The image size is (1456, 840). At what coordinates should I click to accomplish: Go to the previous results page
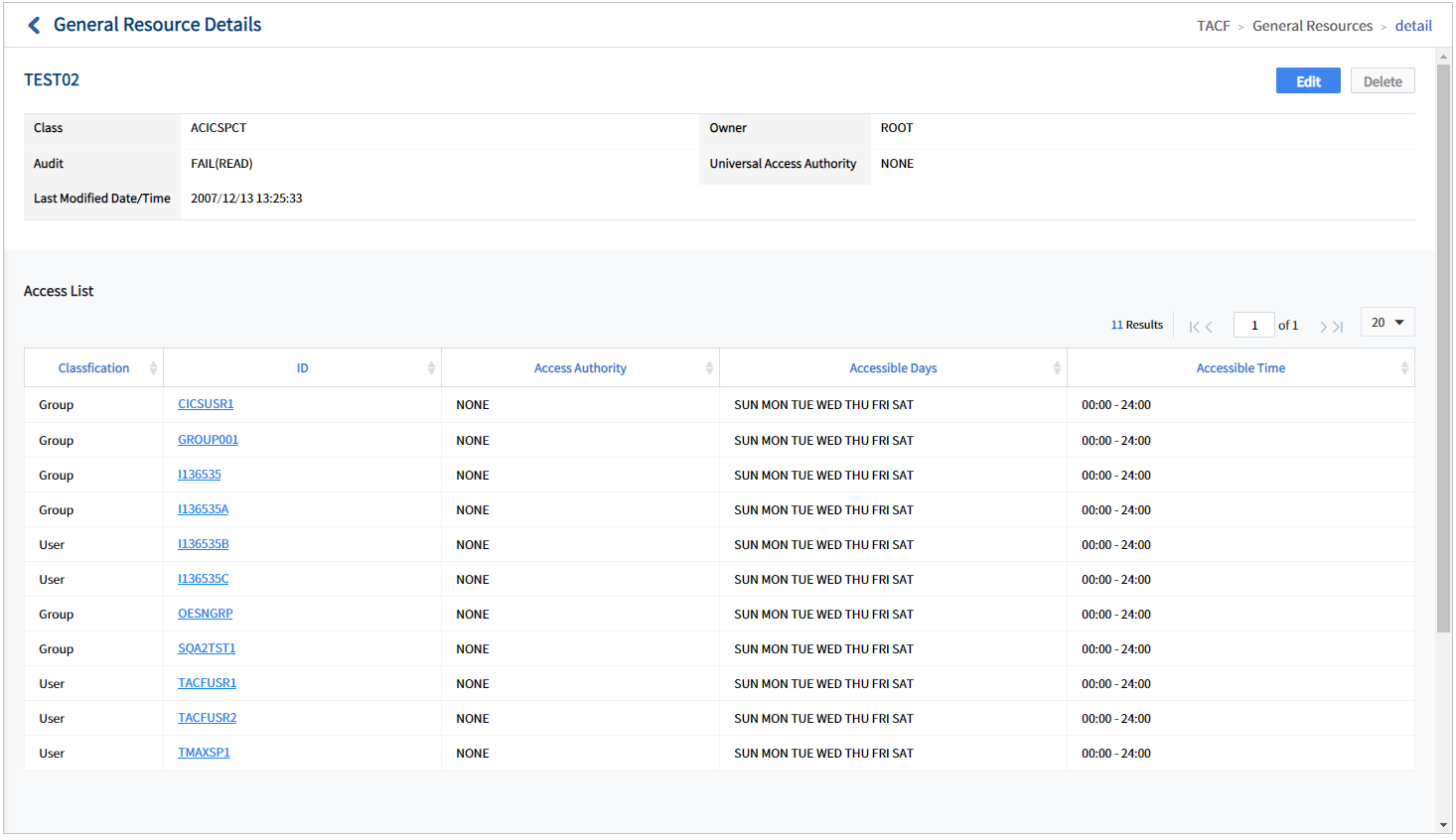click(1209, 327)
